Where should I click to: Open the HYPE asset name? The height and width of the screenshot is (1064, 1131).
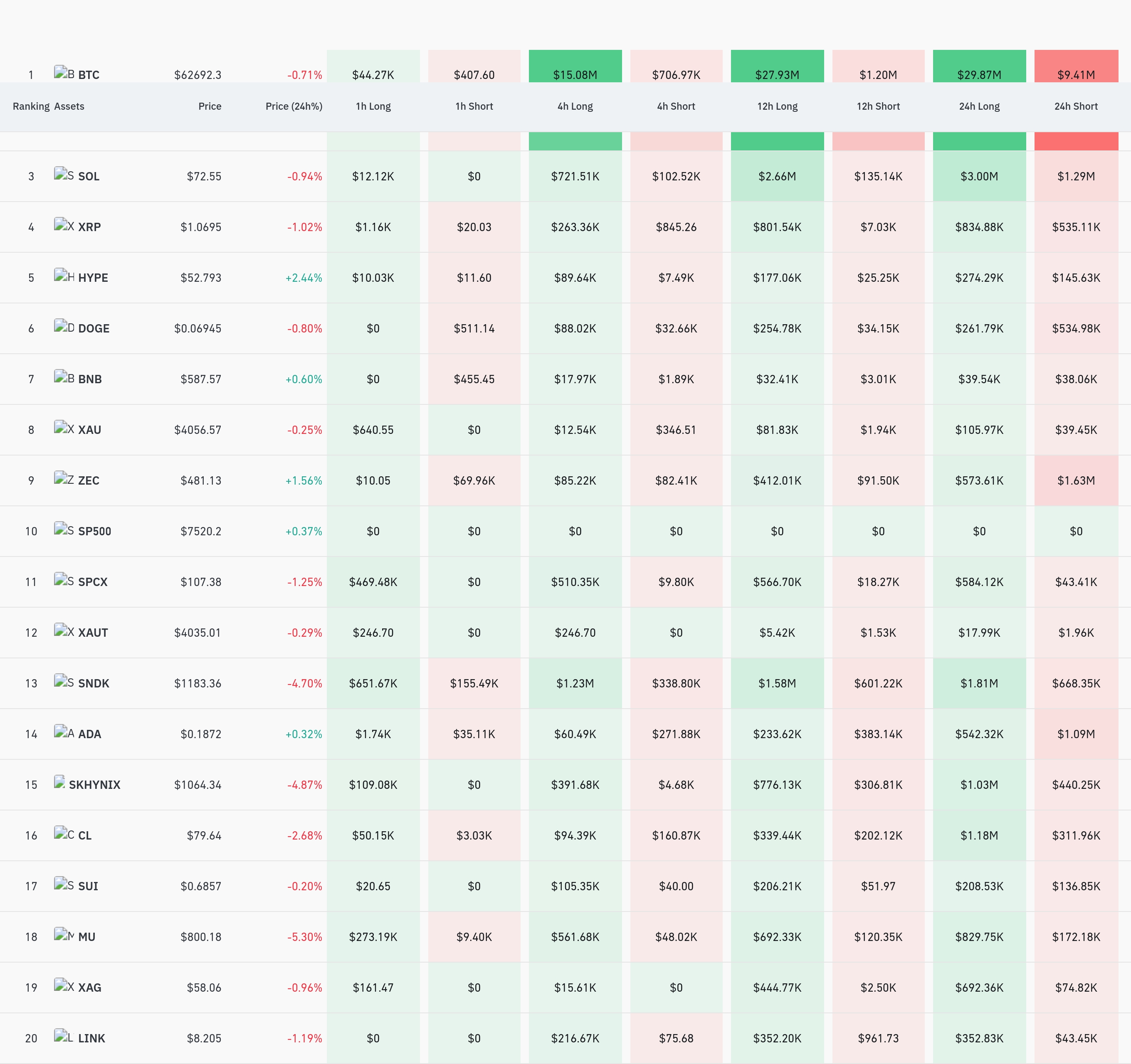pos(93,278)
